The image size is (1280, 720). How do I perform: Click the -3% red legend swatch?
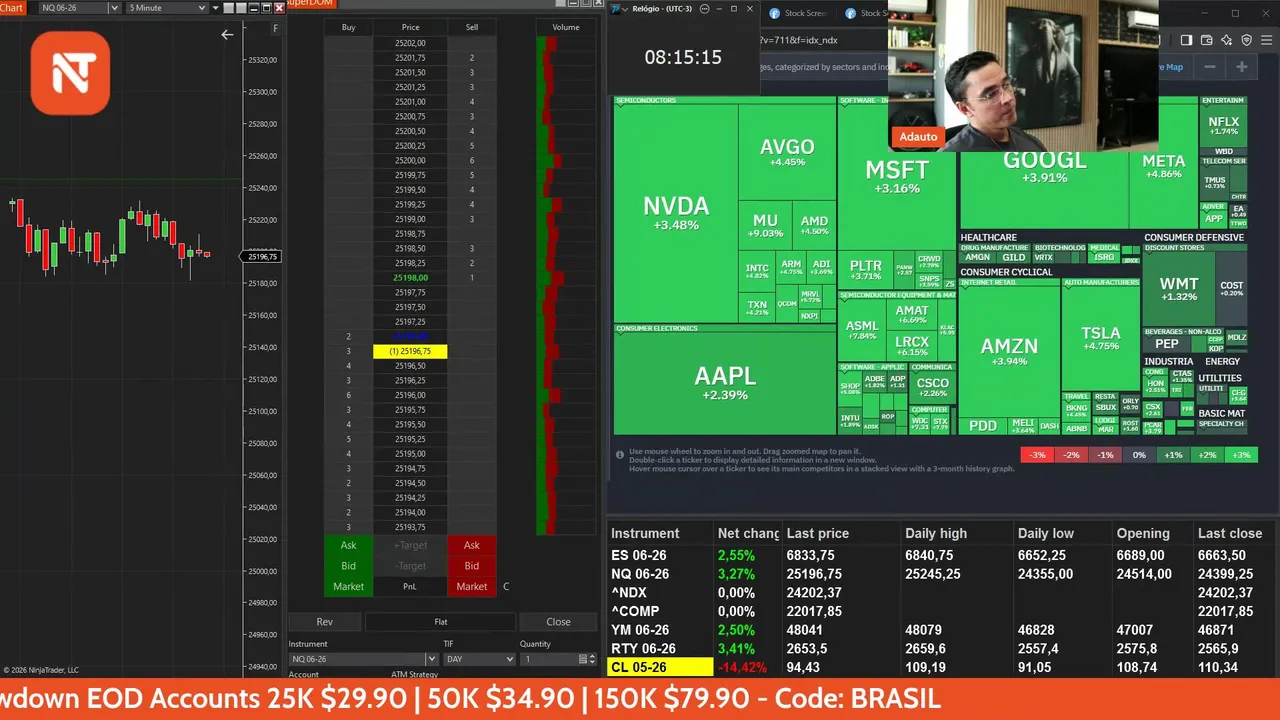point(1037,455)
